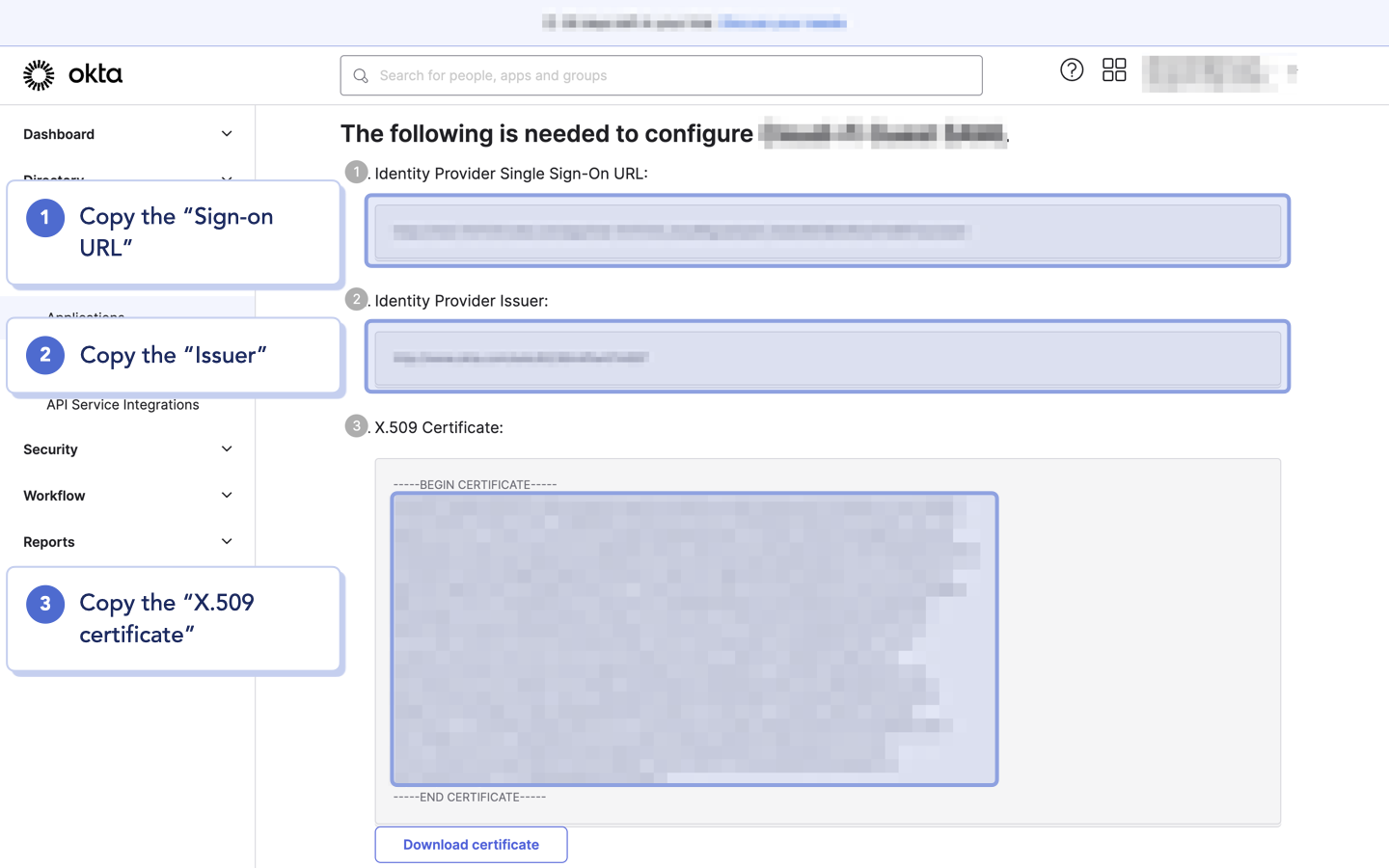Screen dimensions: 1389x868
Task: Click the apps grid icon near top right
Action: click(1114, 69)
